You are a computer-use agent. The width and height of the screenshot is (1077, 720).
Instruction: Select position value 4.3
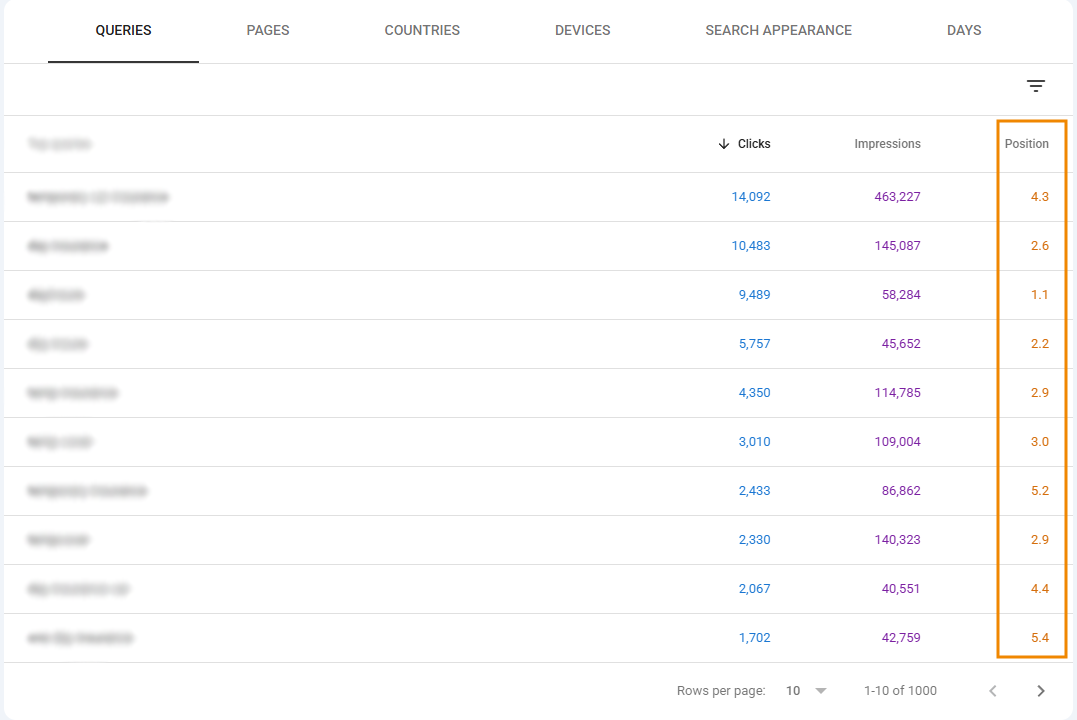click(x=1039, y=196)
